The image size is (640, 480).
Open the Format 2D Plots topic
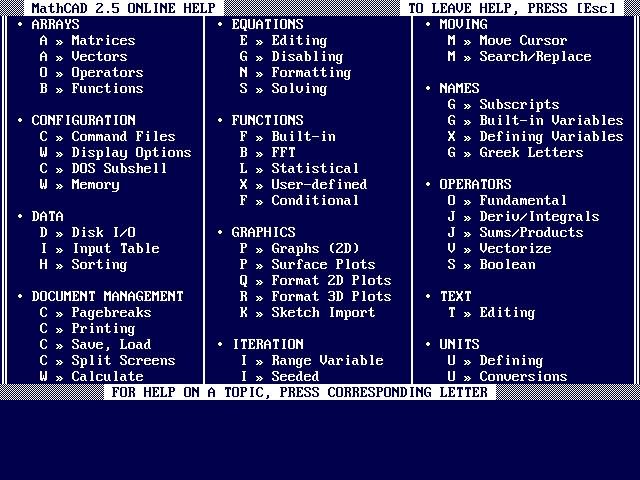(x=331, y=280)
